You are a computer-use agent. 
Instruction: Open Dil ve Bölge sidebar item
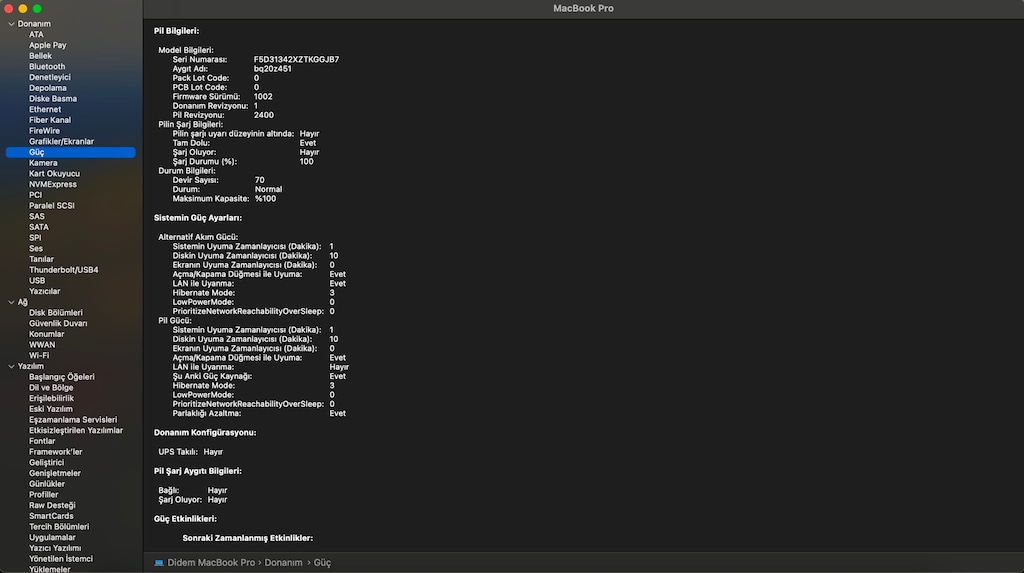coord(51,387)
